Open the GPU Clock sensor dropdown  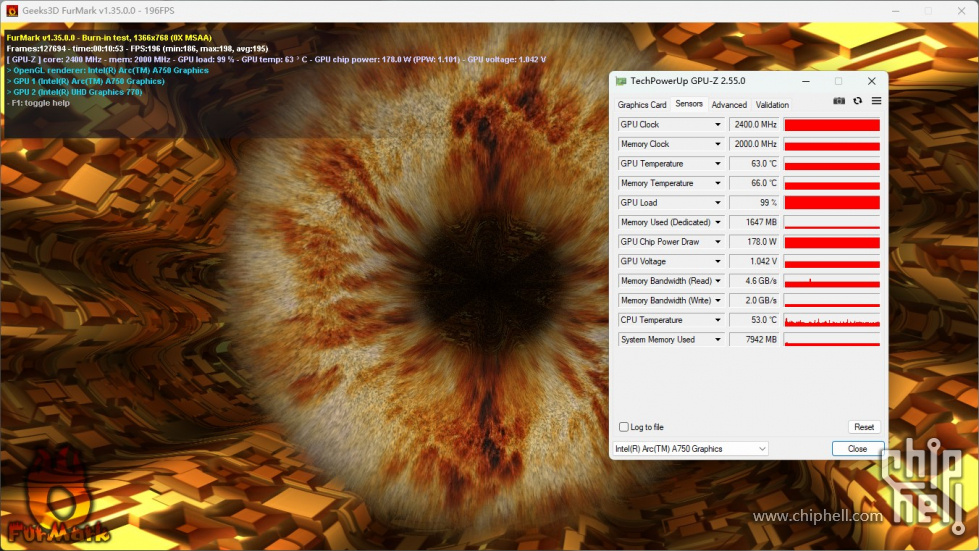717,125
